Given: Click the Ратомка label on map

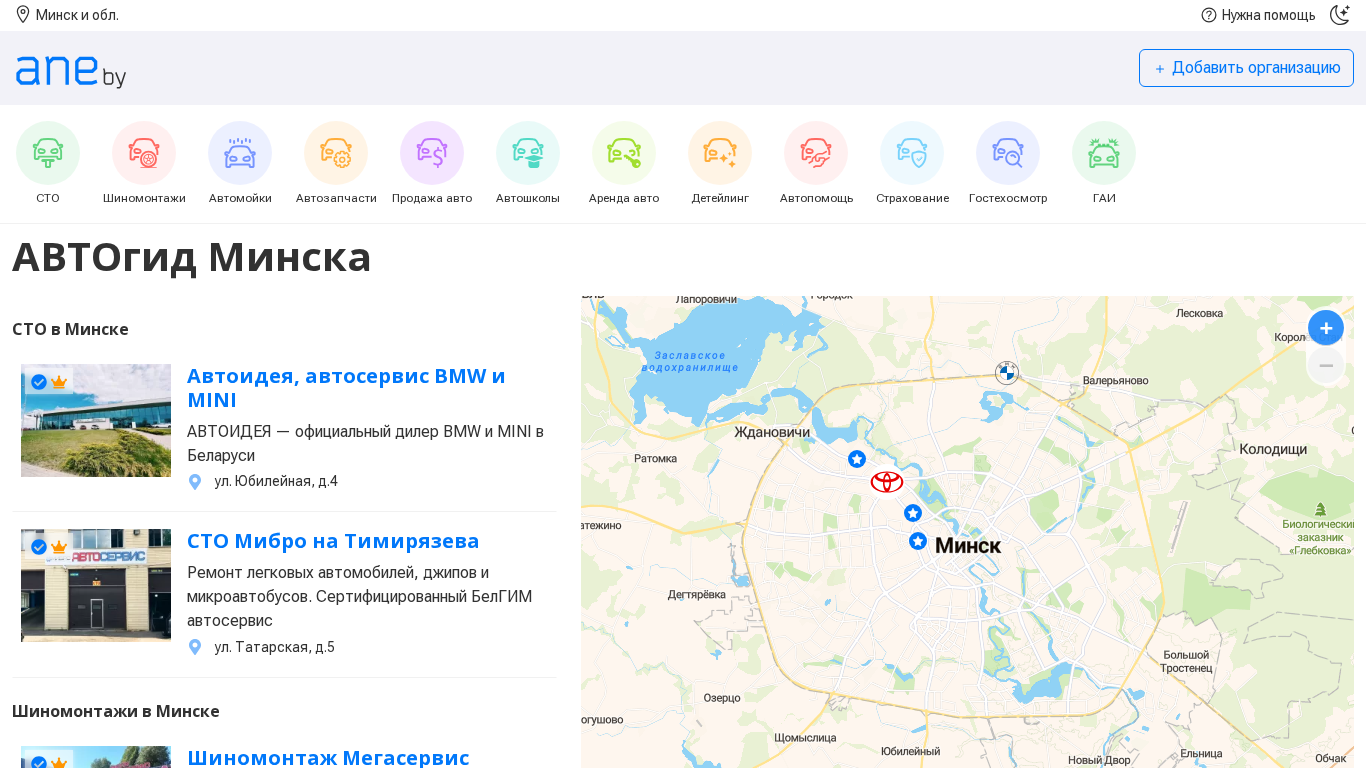Looking at the screenshot, I should coord(656,459).
